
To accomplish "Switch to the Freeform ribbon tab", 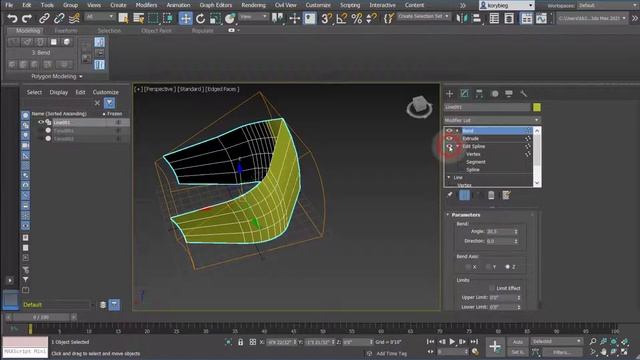I will 66,31.
